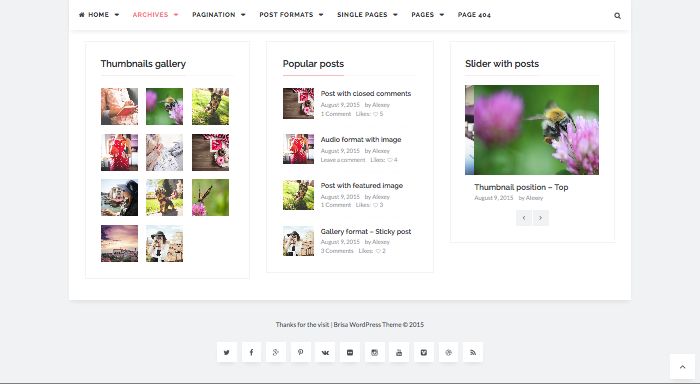This screenshot has width=700, height=384.
Task: Open gallery thumbnail of butterfly on pink flower
Action: point(210,197)
